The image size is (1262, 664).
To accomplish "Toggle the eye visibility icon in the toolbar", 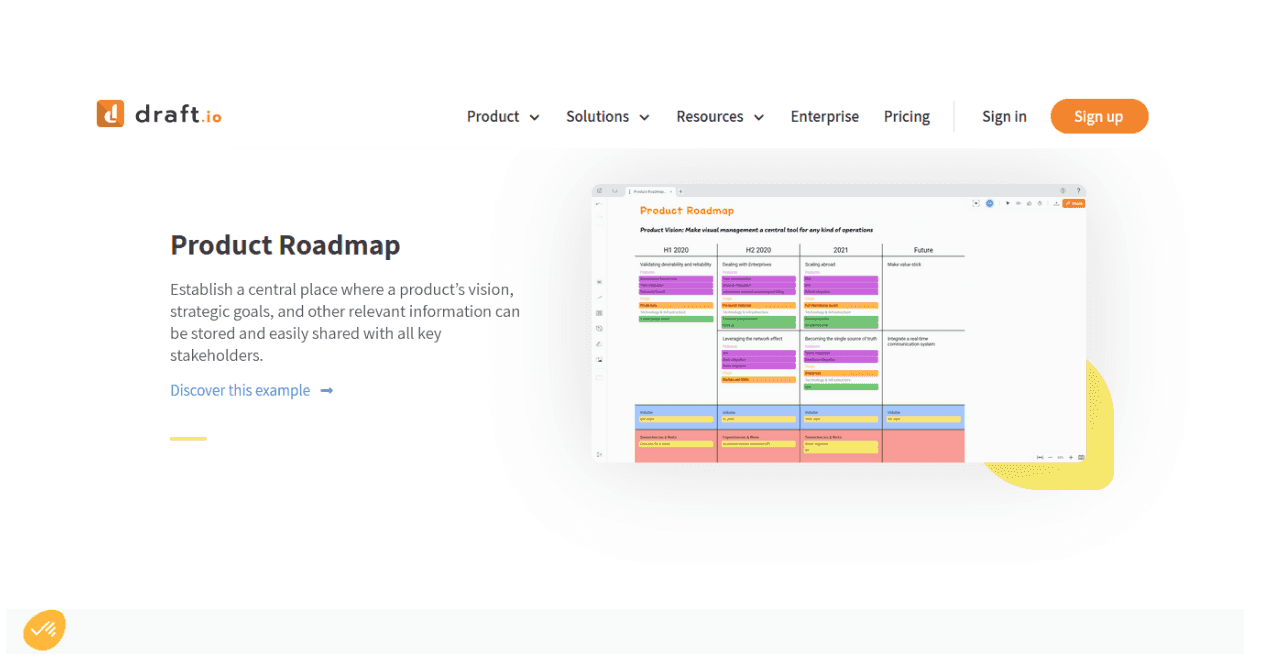I will point(1019,203).
